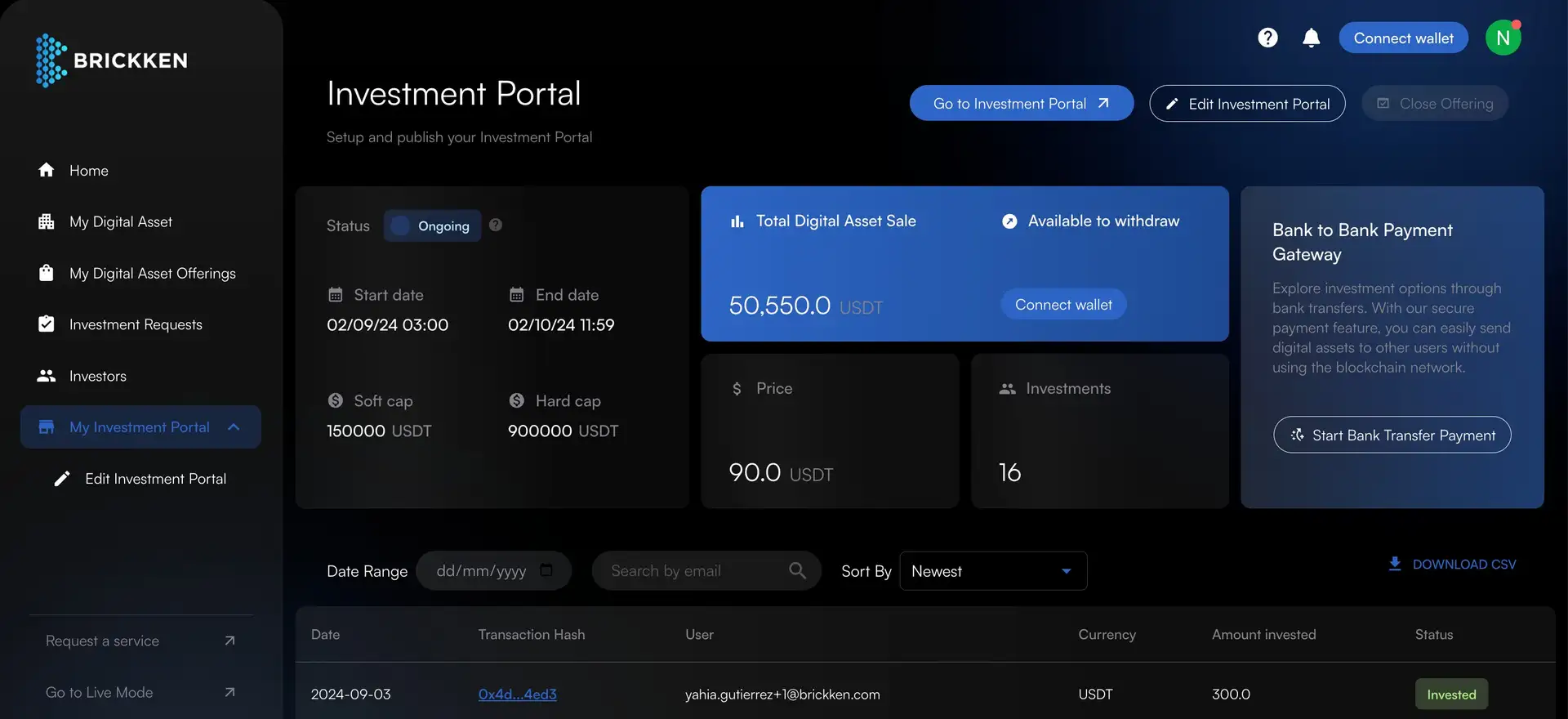Click the 150000 USDT soft cap value

(x=379, y=431)
